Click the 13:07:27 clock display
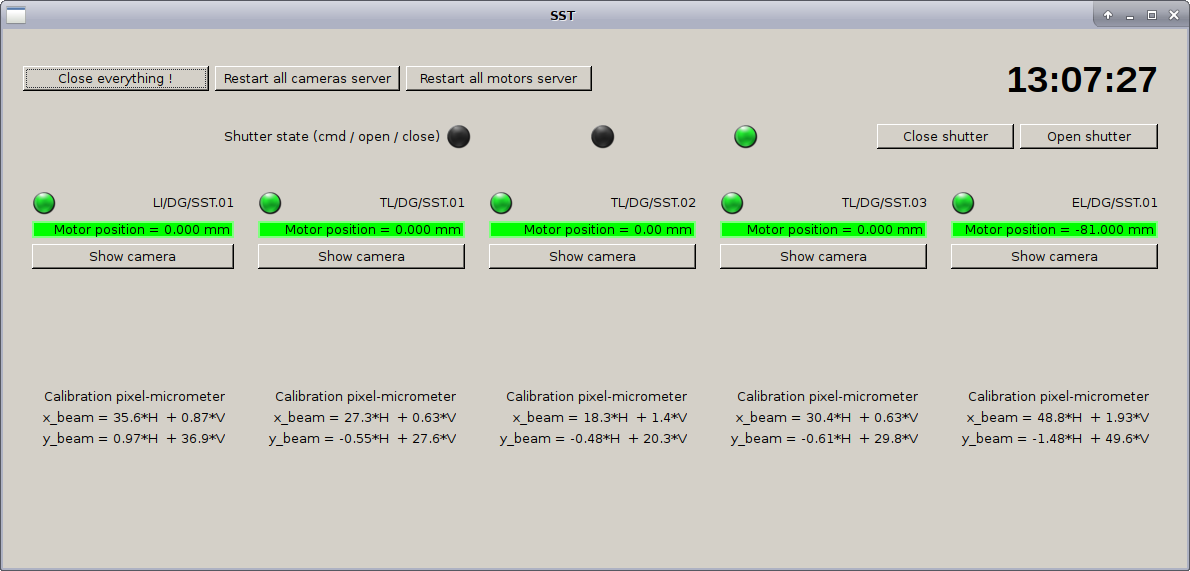 pyautogui.click(x=1081, y=80)
